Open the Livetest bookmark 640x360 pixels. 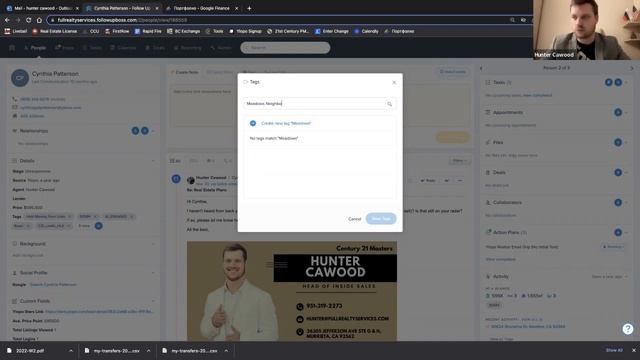(x=16, y=31)
